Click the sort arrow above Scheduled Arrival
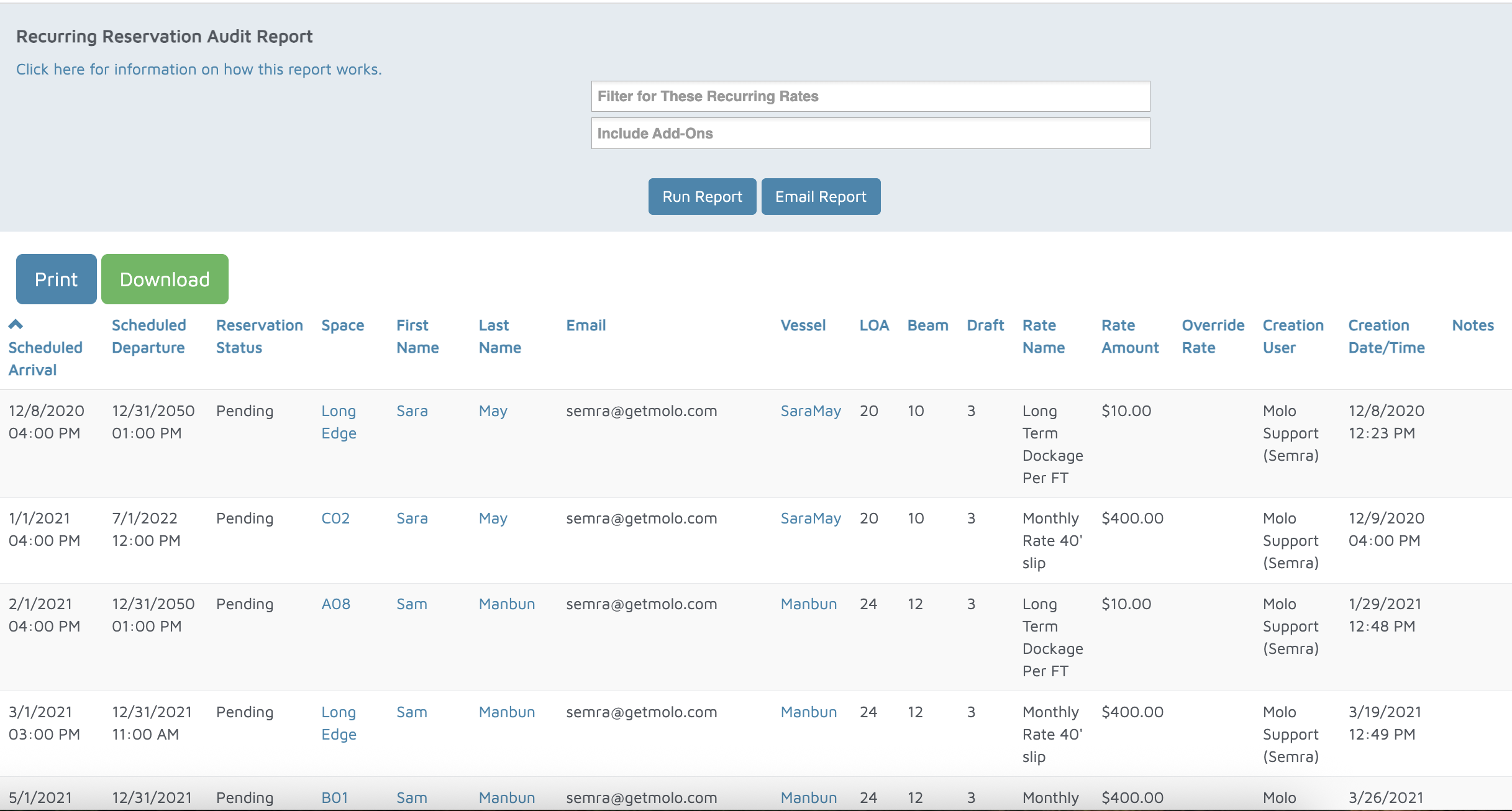Screen dimensions: 1512x811 [x=16, y=324]
